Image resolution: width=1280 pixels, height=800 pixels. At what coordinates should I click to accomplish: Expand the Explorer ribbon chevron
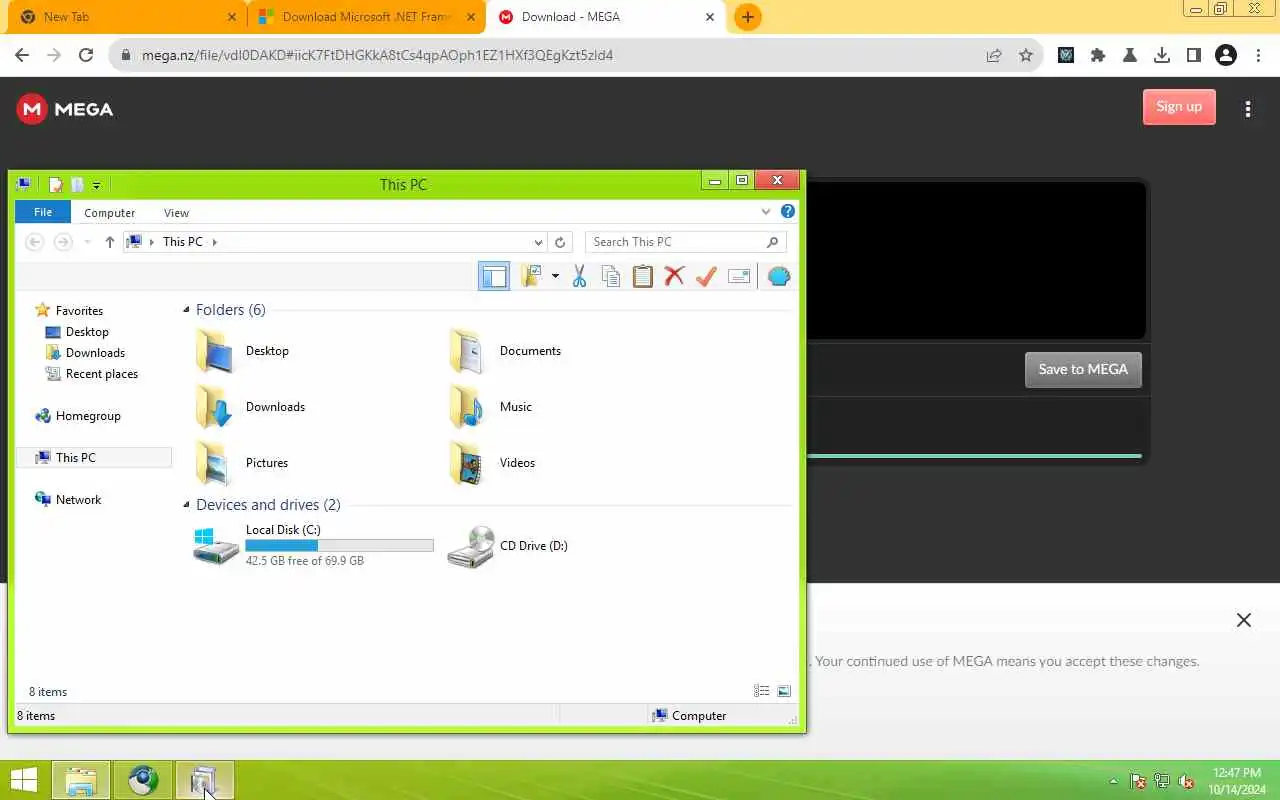[x=766, y=212]
